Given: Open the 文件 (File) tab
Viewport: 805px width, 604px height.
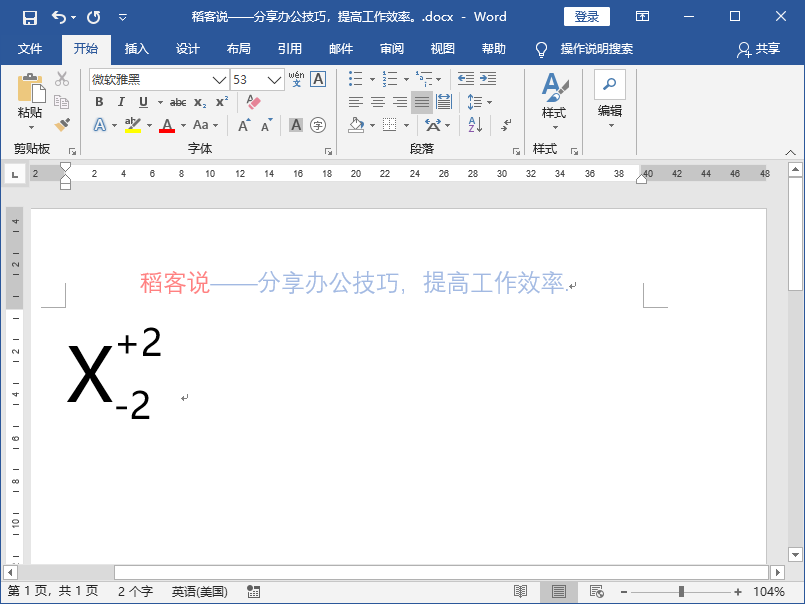Looking at the screenshot, I should point(30,49).
